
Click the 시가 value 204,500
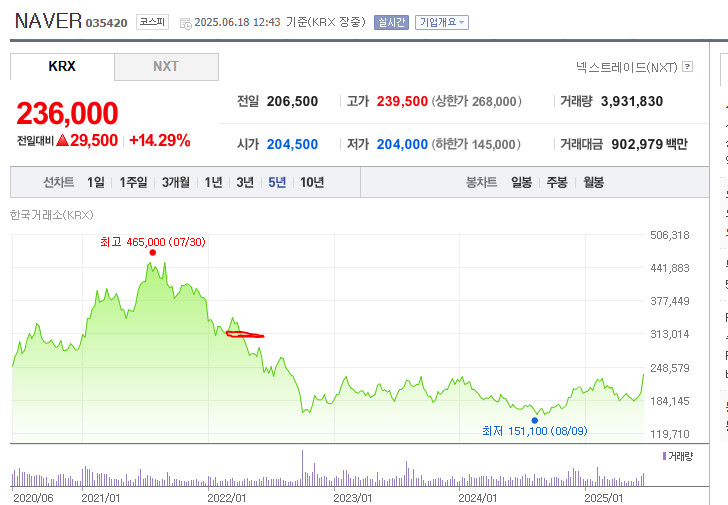[x=292, y=144]
